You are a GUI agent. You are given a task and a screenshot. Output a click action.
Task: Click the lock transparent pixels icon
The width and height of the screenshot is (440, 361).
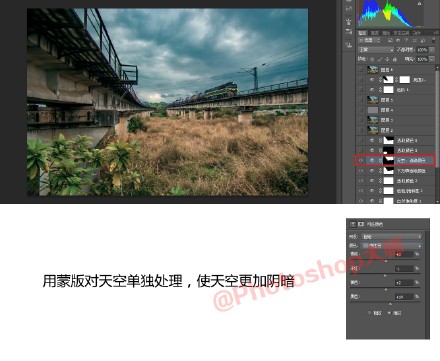click(372, 59)
